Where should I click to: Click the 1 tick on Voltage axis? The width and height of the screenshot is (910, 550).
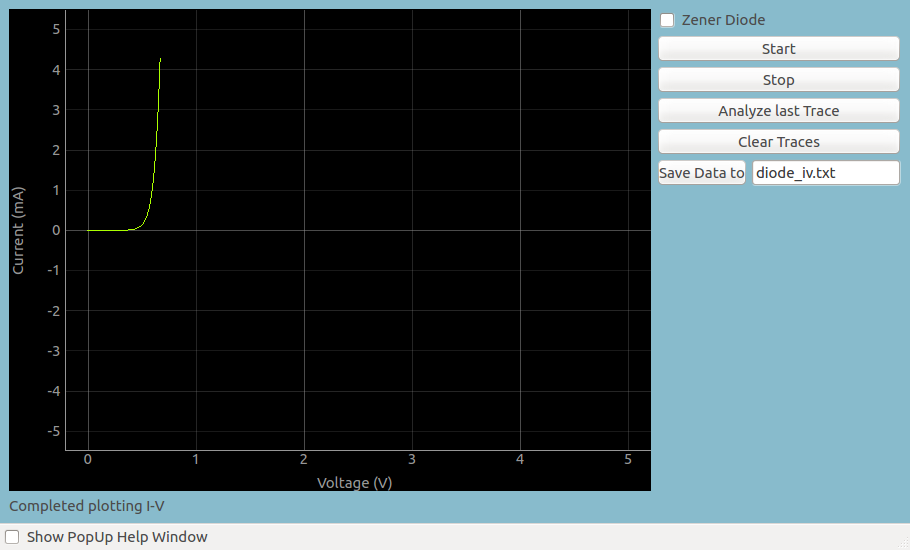point(196,459)
